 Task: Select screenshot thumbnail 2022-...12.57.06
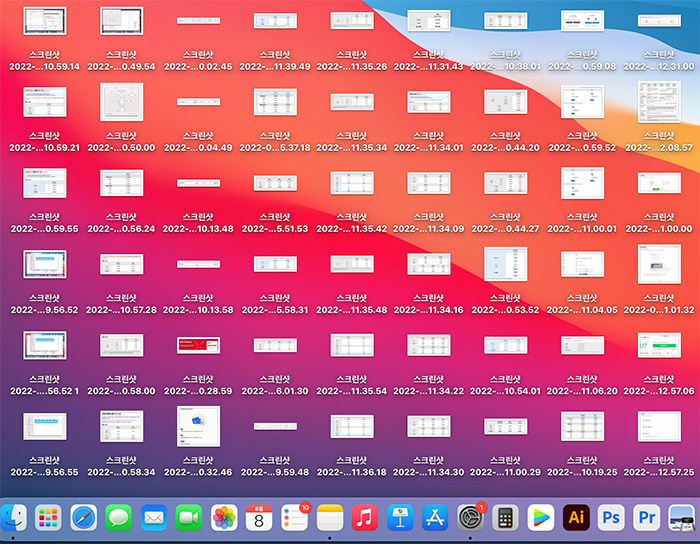click(x=659, y=345)
